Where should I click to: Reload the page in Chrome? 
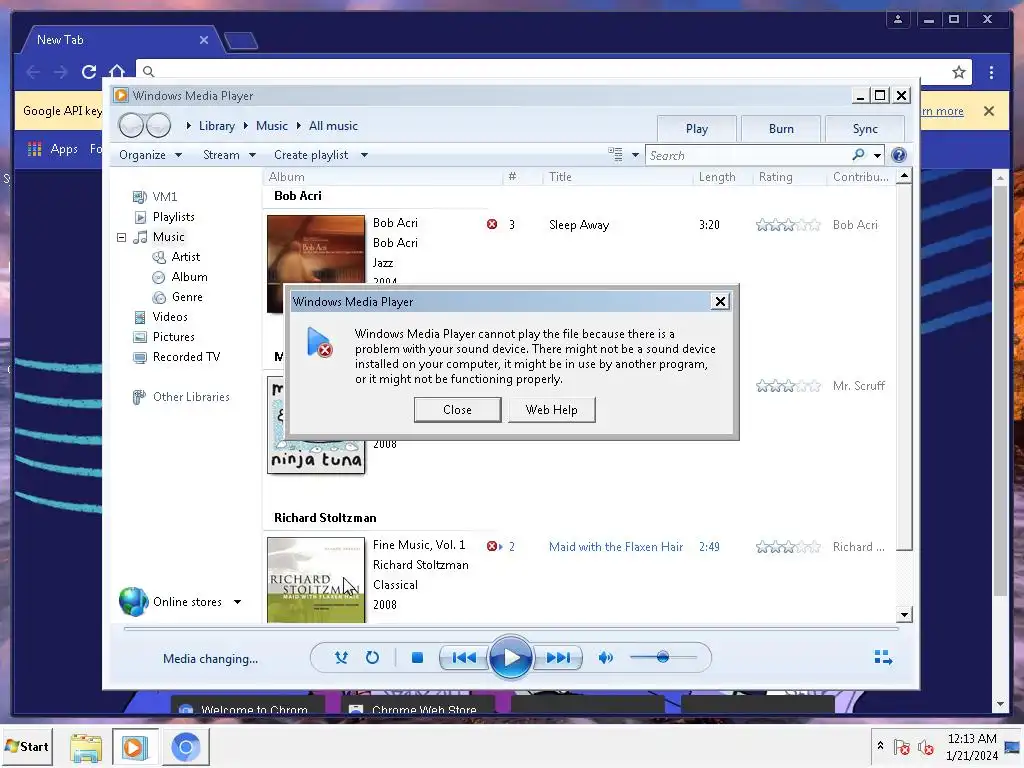click(89, 72)
